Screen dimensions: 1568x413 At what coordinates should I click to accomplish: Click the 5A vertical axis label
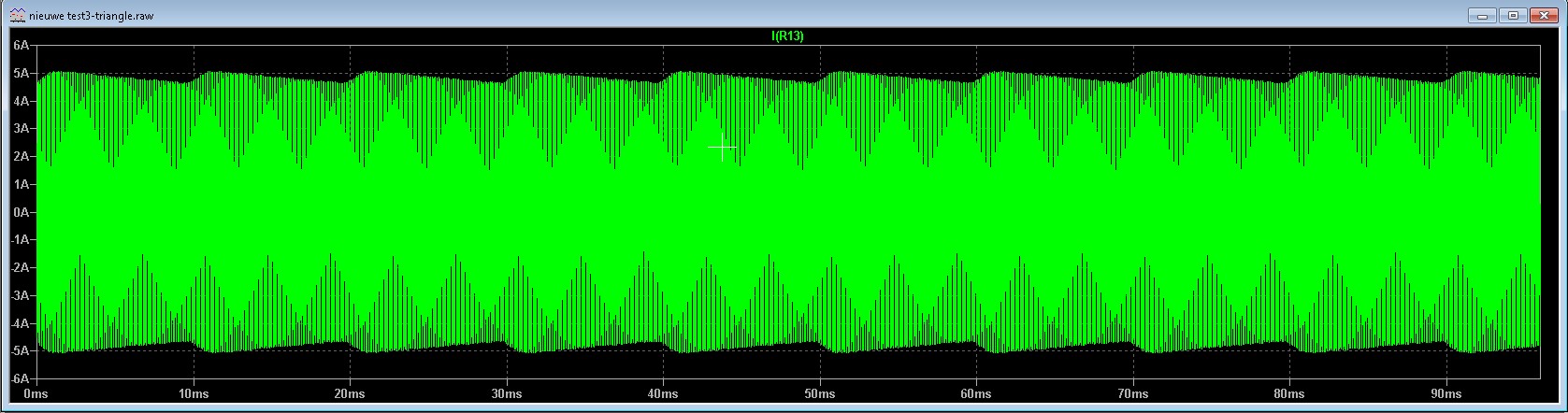tap(22, 73)
